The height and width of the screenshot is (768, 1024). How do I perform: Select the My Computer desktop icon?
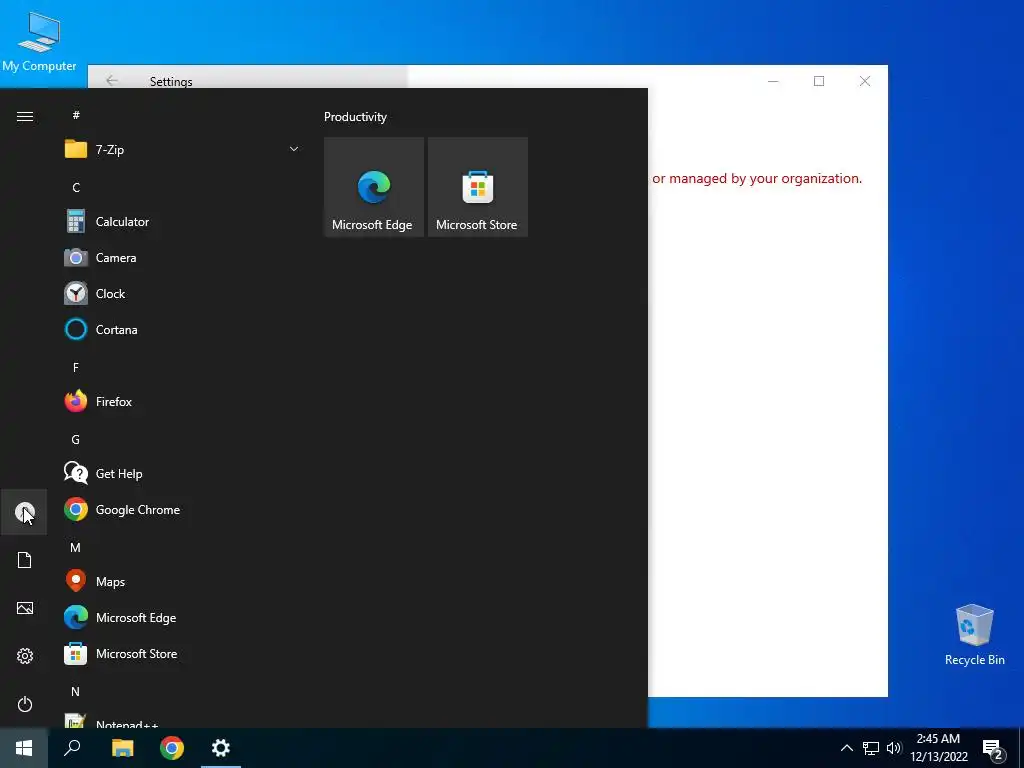(39, 42)
